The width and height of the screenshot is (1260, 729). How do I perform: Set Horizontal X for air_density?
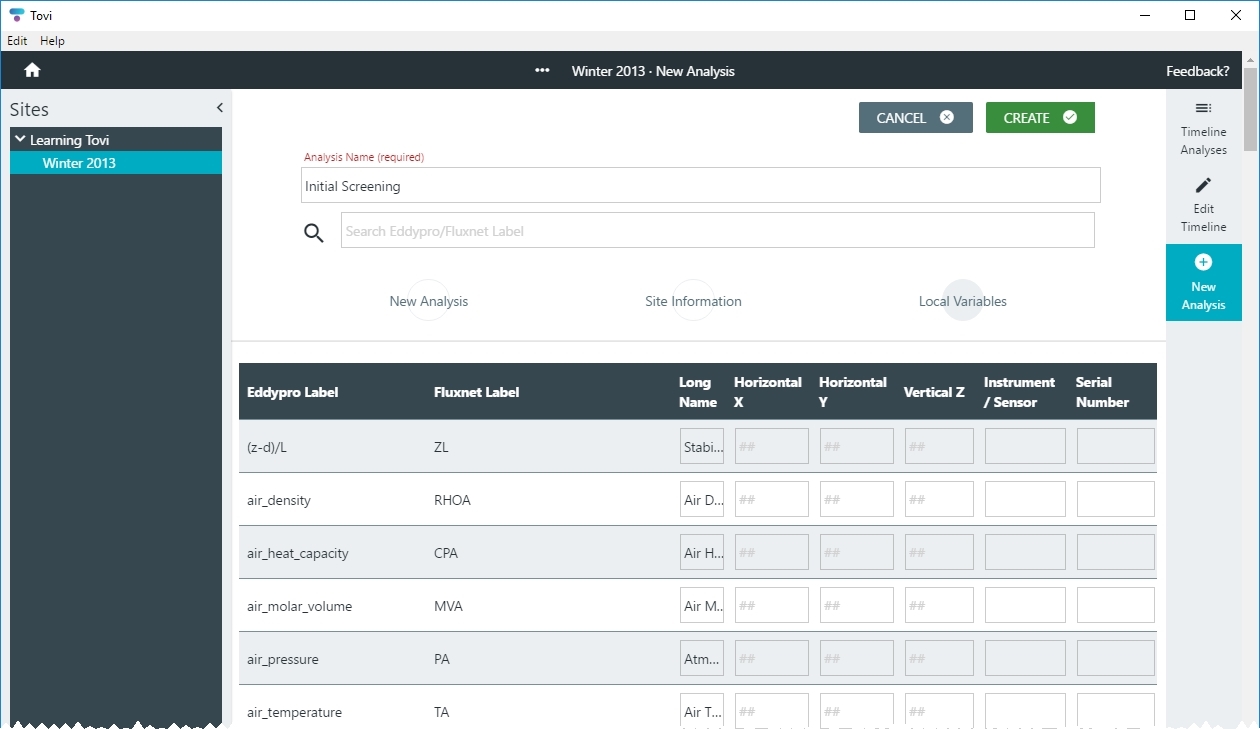771,499
